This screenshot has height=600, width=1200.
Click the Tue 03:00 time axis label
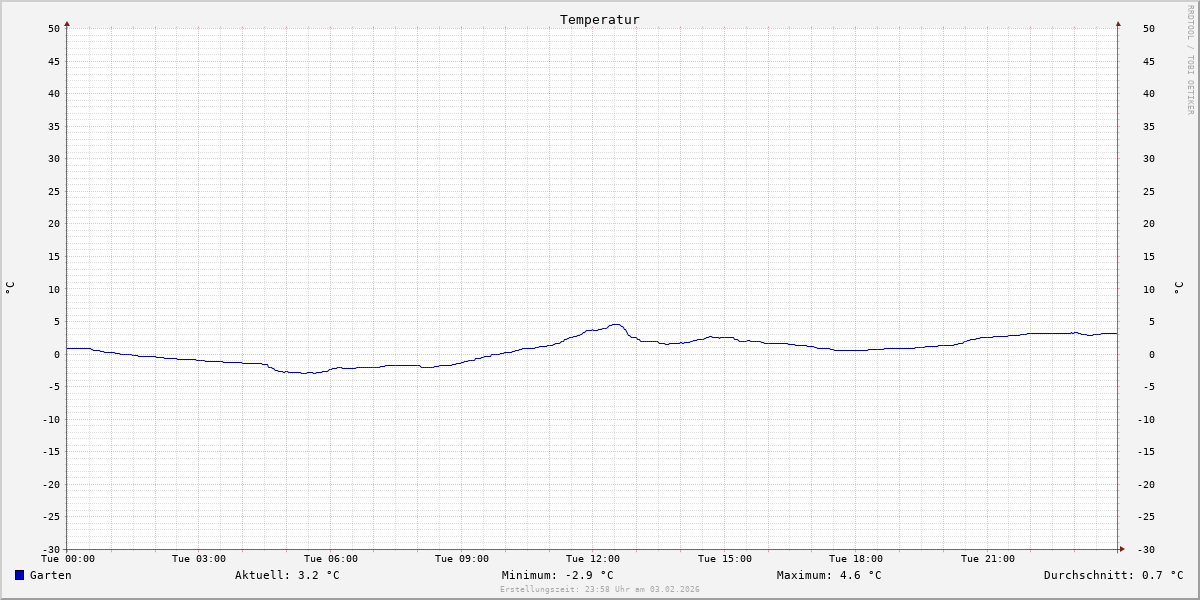click(199, 559)
